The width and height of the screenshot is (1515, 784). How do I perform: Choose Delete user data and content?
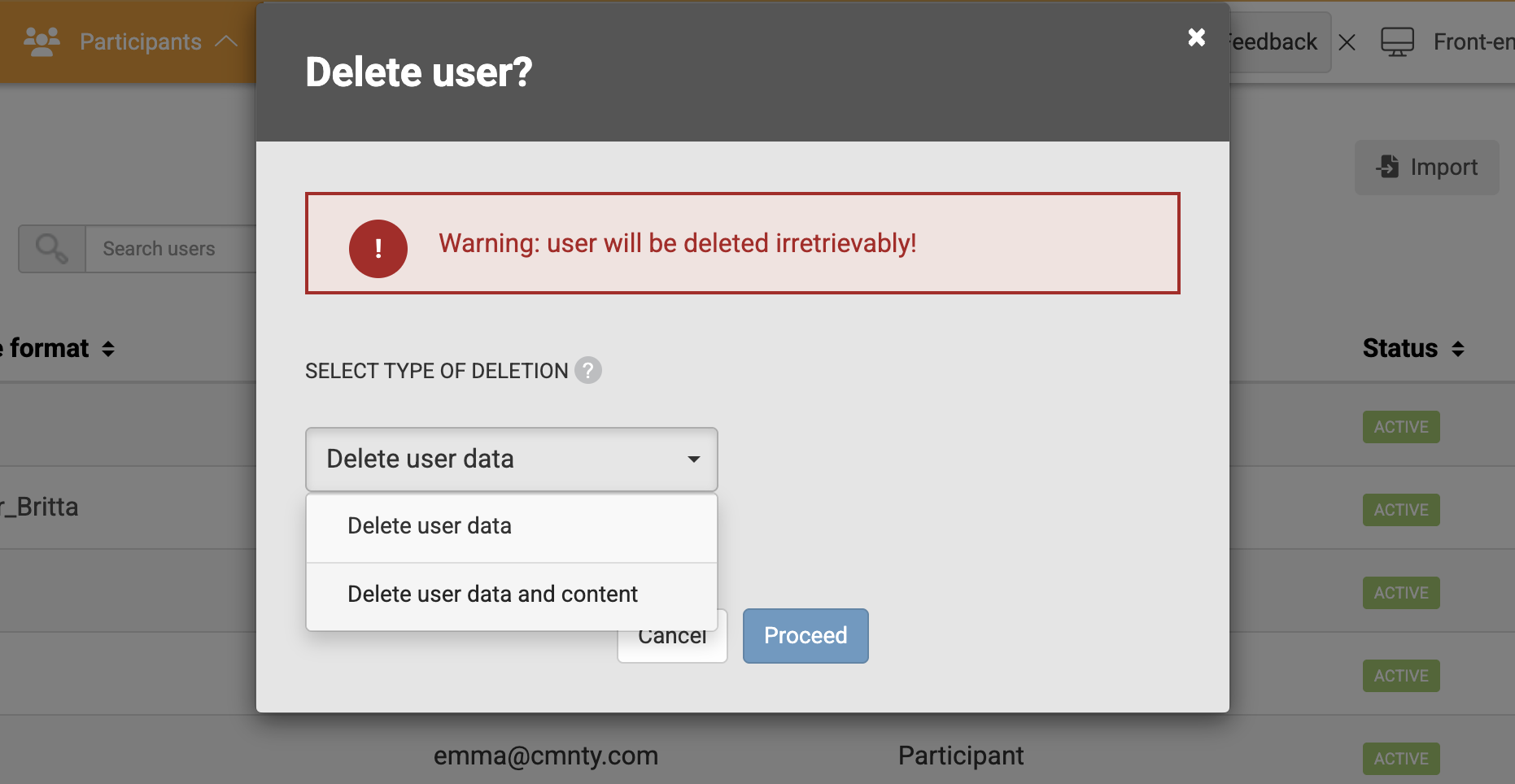492,595
